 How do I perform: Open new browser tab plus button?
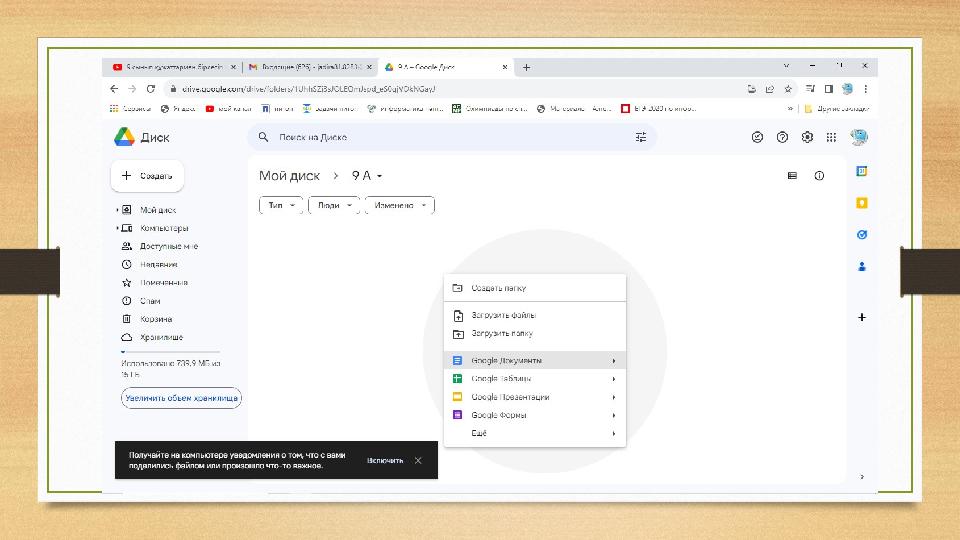tap(527, 67)
